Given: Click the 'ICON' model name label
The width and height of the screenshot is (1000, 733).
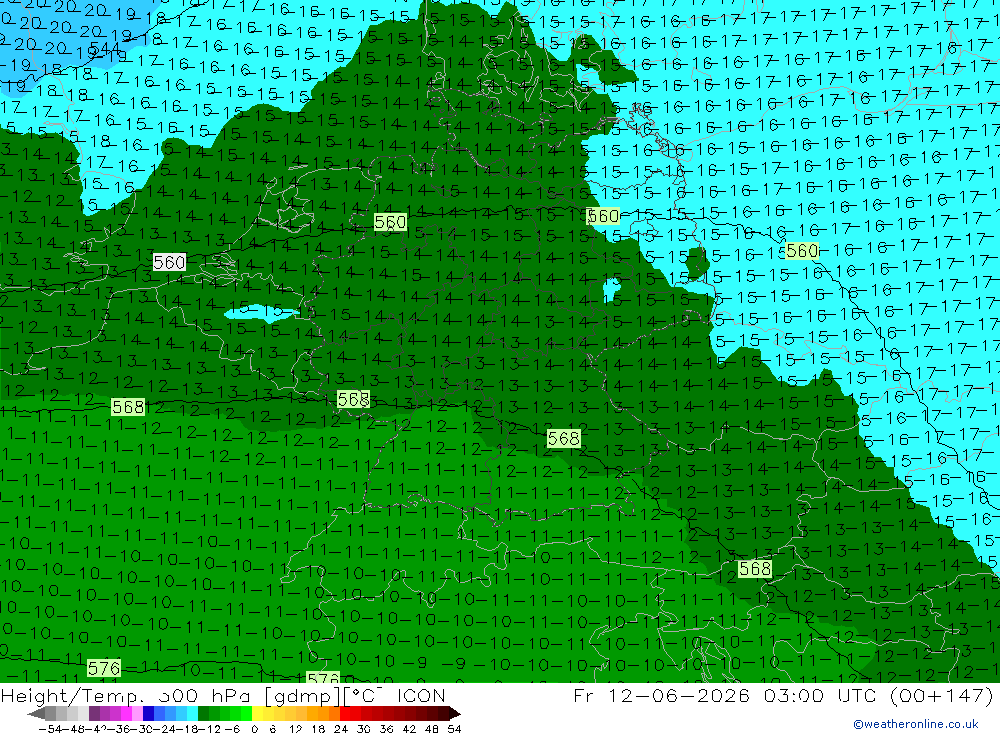Looking at the screenshot, I should tap(421, 695).
